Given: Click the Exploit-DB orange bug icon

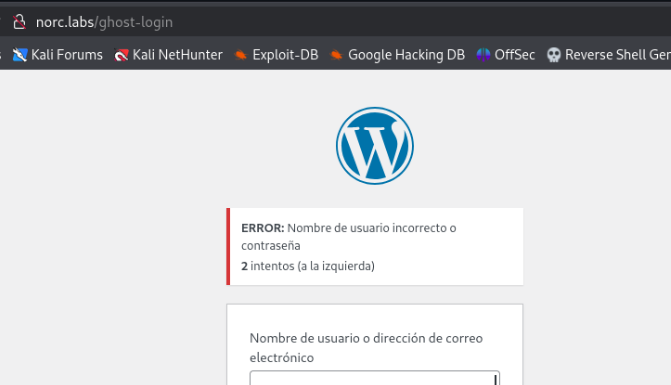Looking at the screenshot, I should [x=241, y=55].
